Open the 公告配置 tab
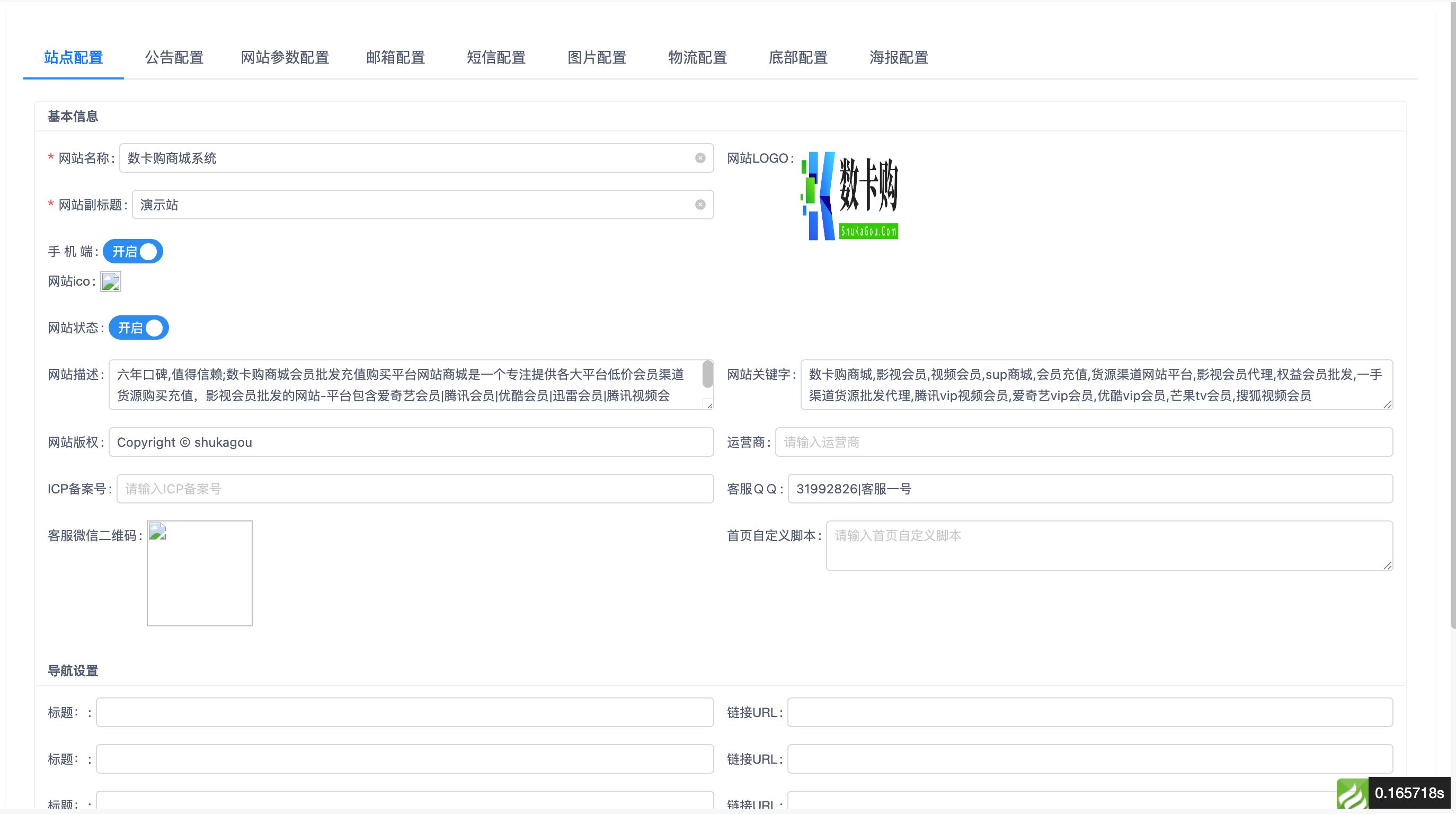The image size is (1456, 814). (174, 58)
